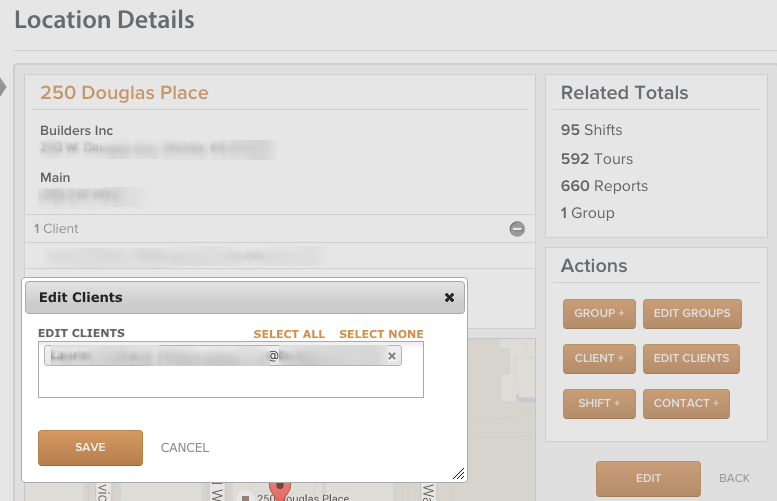Add a new client with Client +
Viewport: 777px width, 501px height.
(599, 359)
